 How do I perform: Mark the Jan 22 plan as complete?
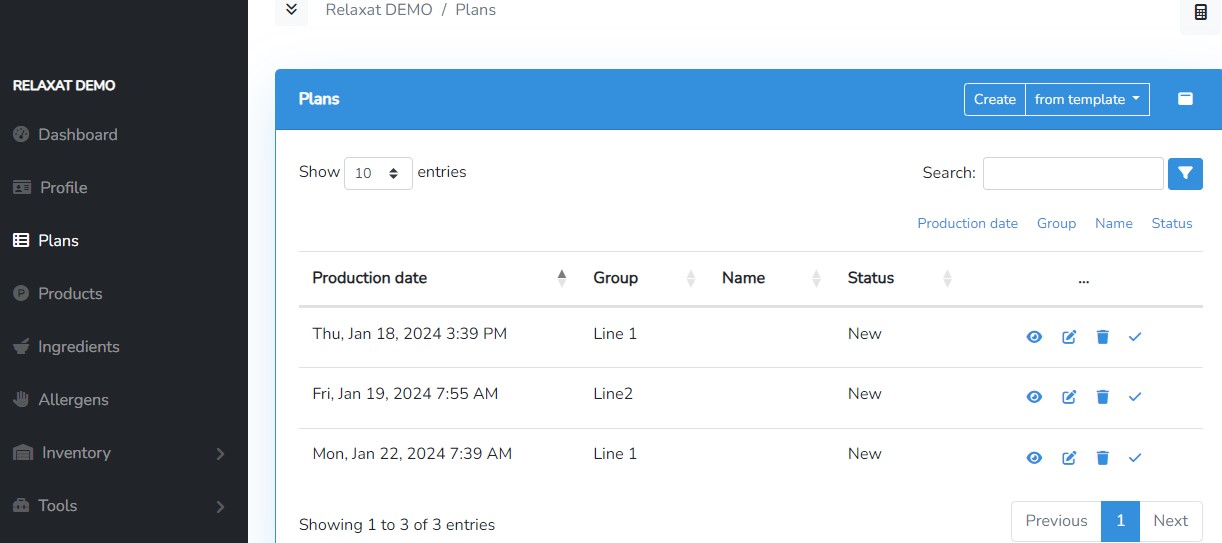[x=1135, y=458]
